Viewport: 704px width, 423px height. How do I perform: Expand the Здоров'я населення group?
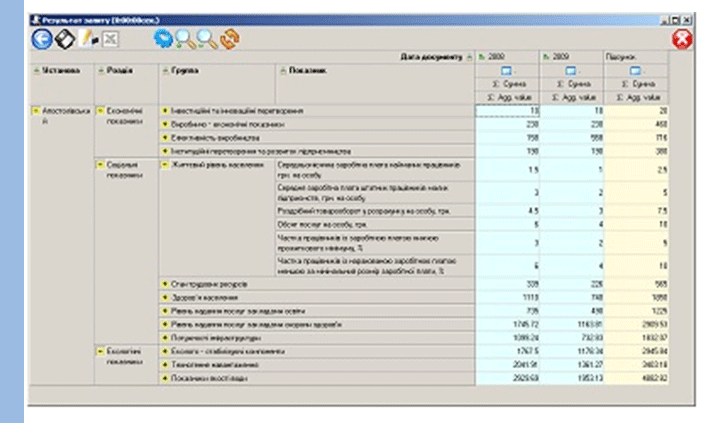pos(164,297)
